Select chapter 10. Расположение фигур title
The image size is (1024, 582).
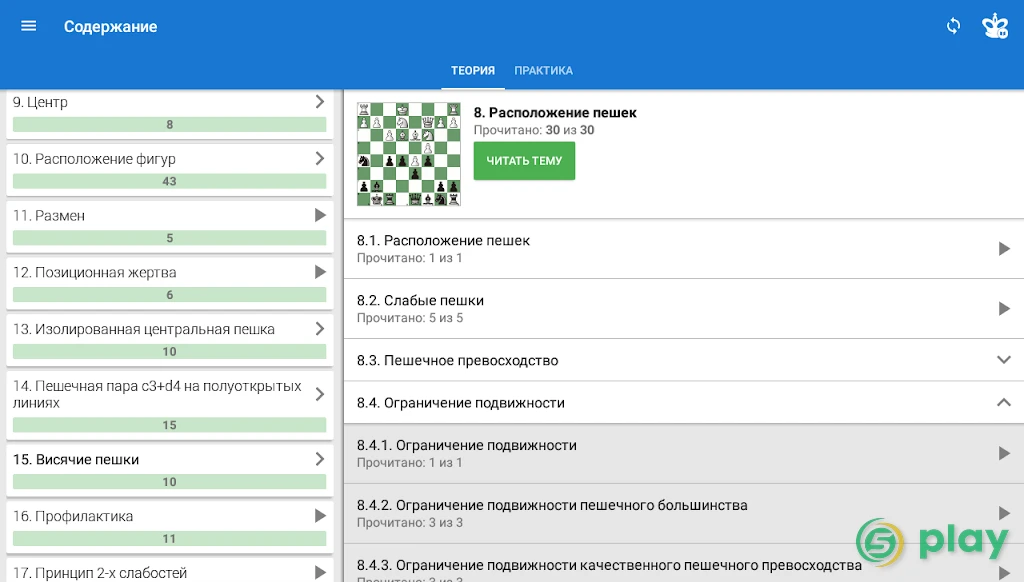pyautogui.click(x=95, y=159)
